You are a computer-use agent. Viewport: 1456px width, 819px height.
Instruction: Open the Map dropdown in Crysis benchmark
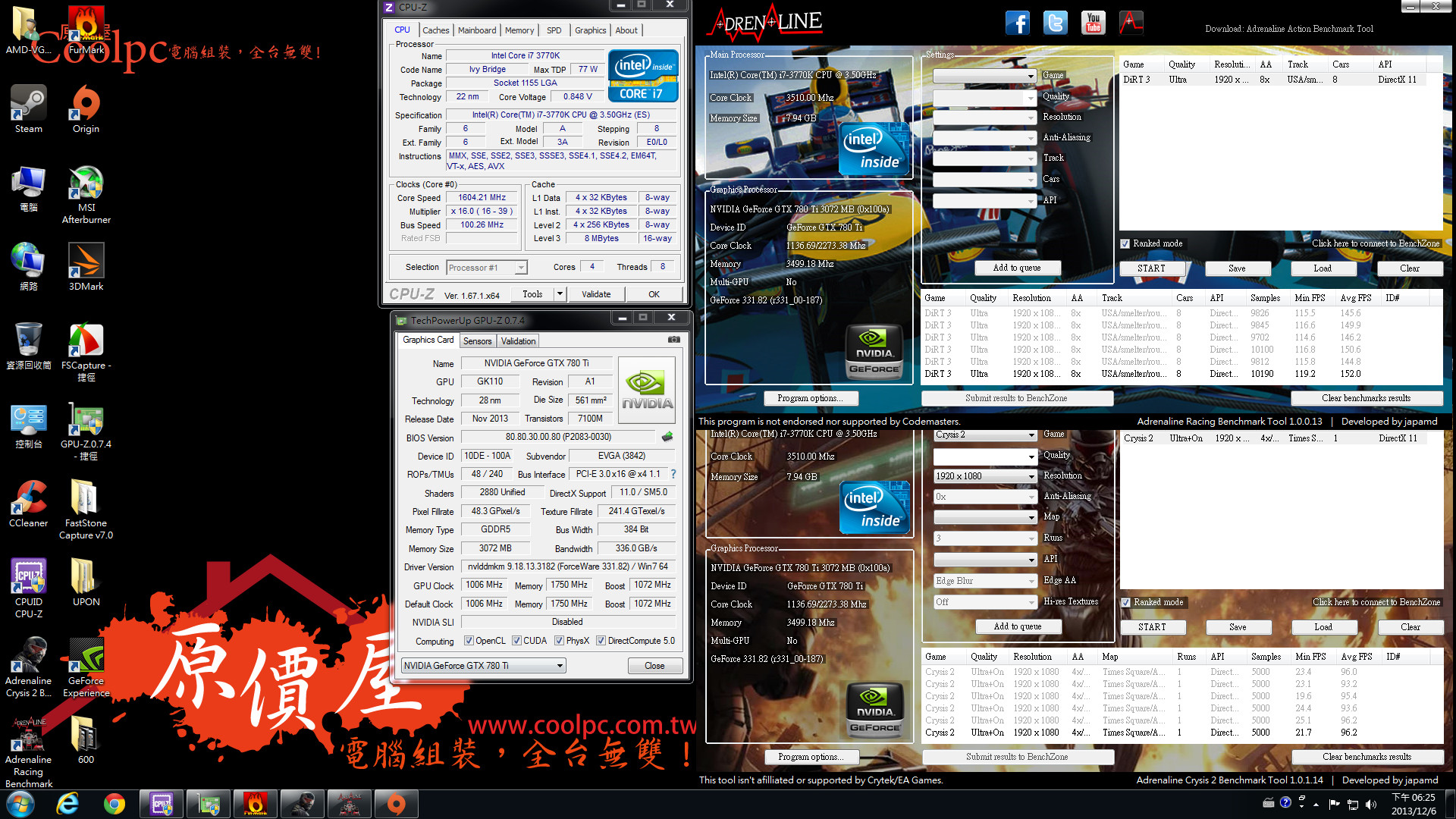tap(985, 517)
